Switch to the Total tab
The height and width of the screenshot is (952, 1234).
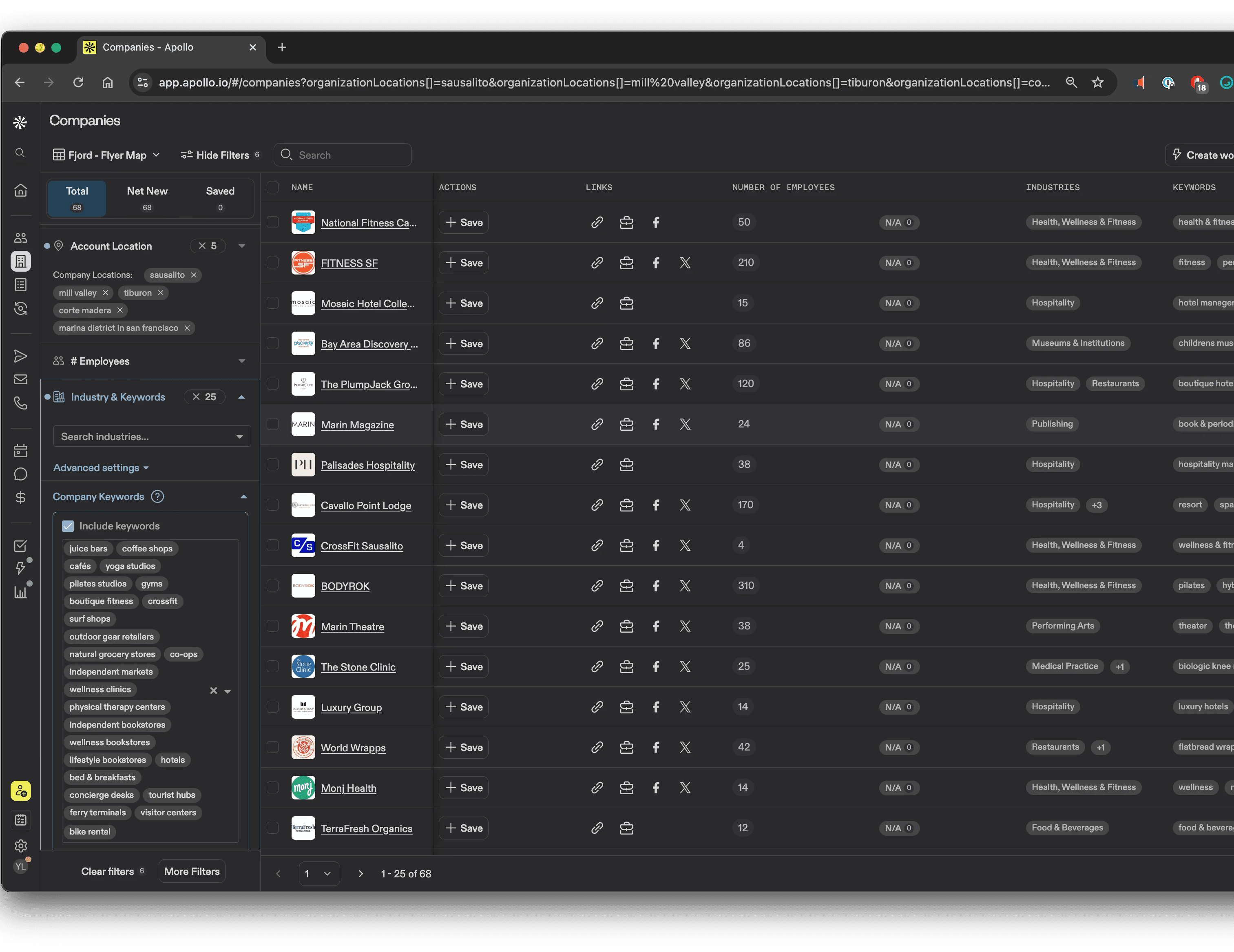(x=77, y=198)
